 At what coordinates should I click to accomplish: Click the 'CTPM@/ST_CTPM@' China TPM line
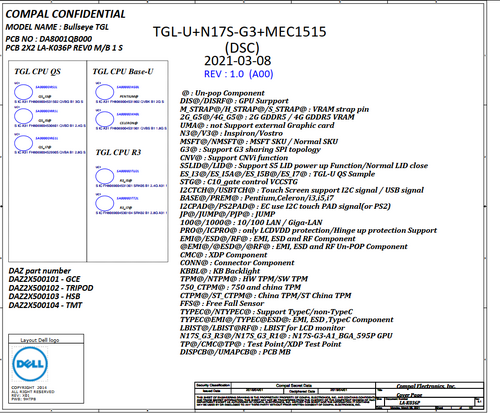pyautogui.click(x=265, y=295)
